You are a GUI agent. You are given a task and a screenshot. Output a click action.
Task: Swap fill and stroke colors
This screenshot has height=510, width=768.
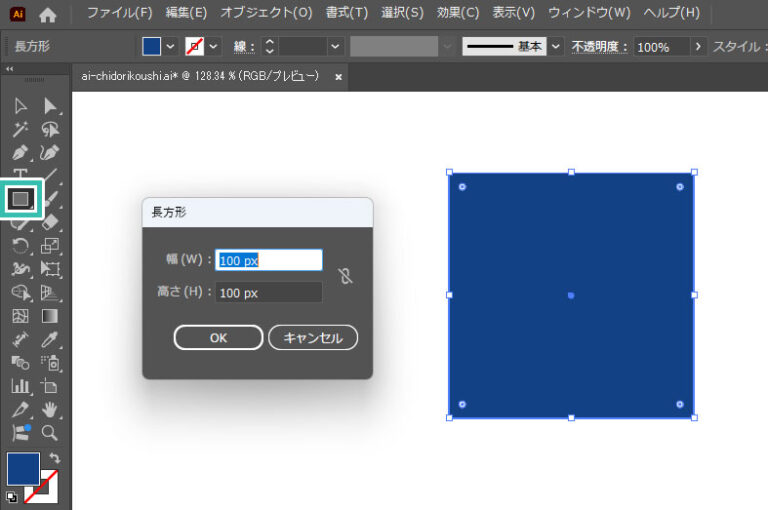point(54,457)
